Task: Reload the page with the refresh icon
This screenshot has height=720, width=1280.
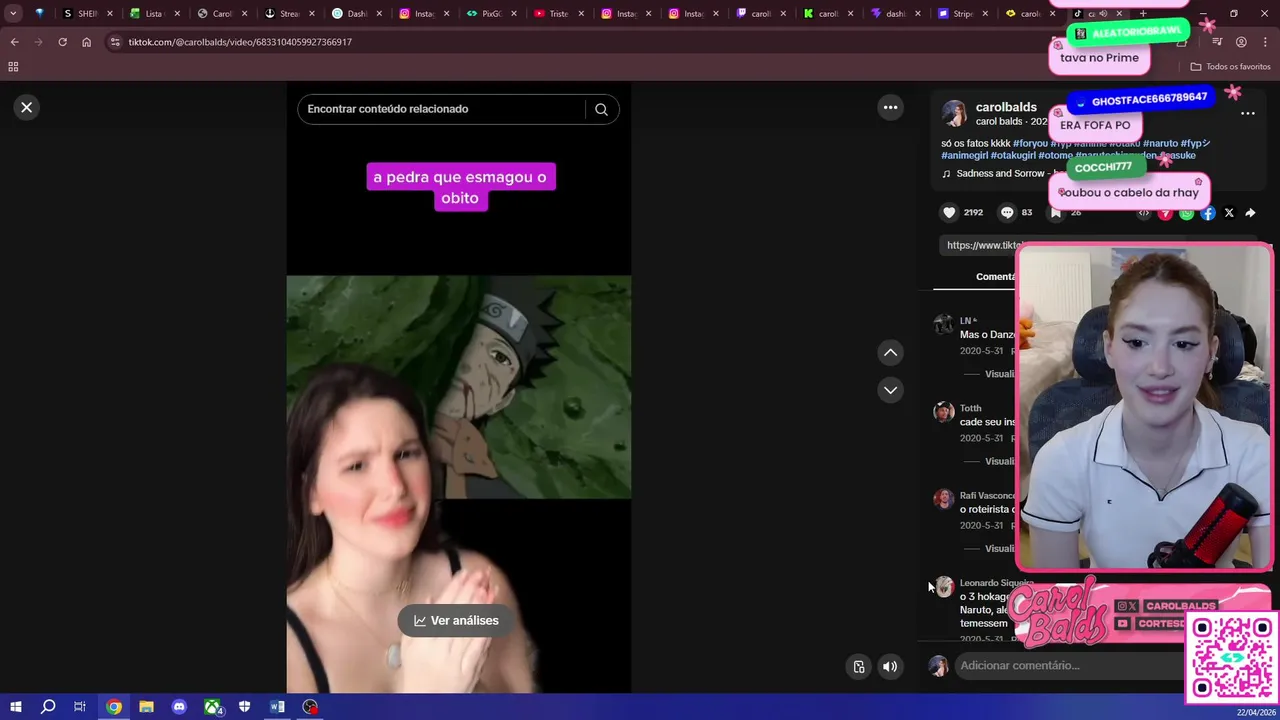Action: click(x=62, y=42)
